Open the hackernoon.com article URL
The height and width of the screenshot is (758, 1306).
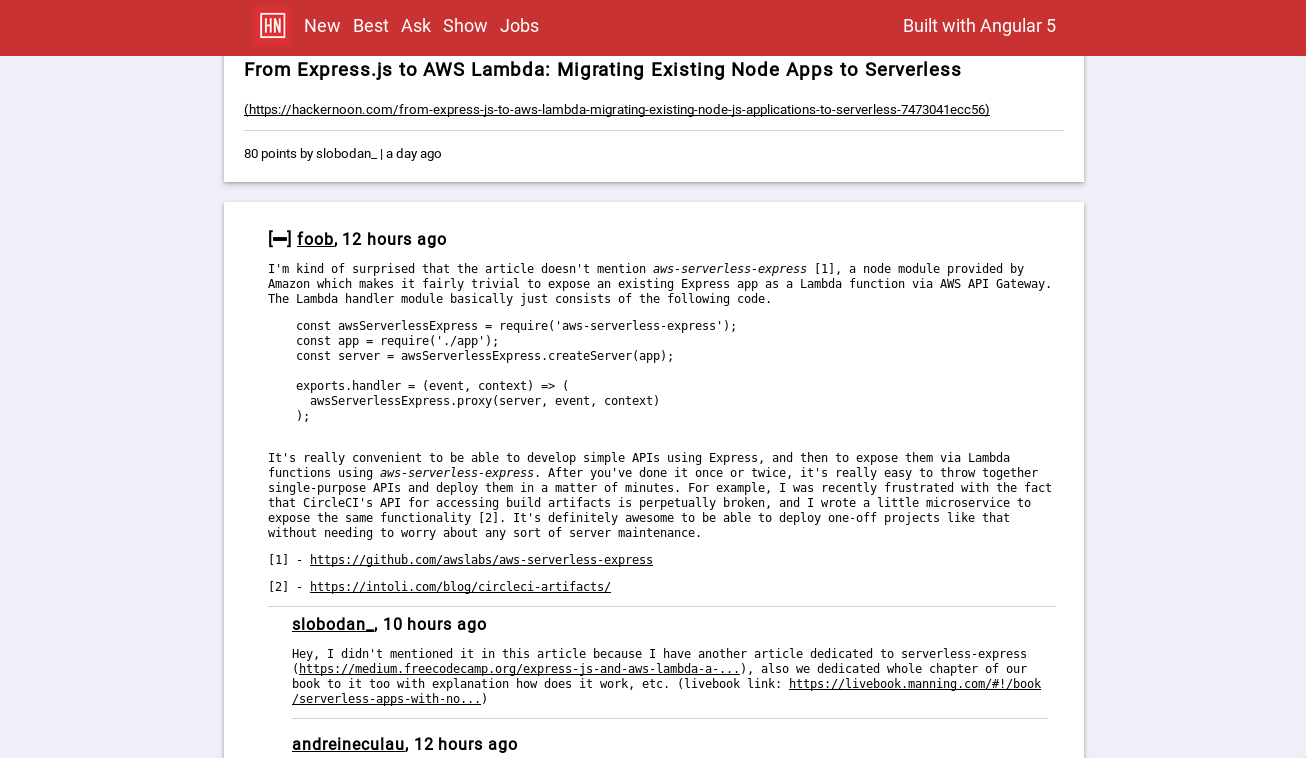pyautogui.click(x=617, y=110)
